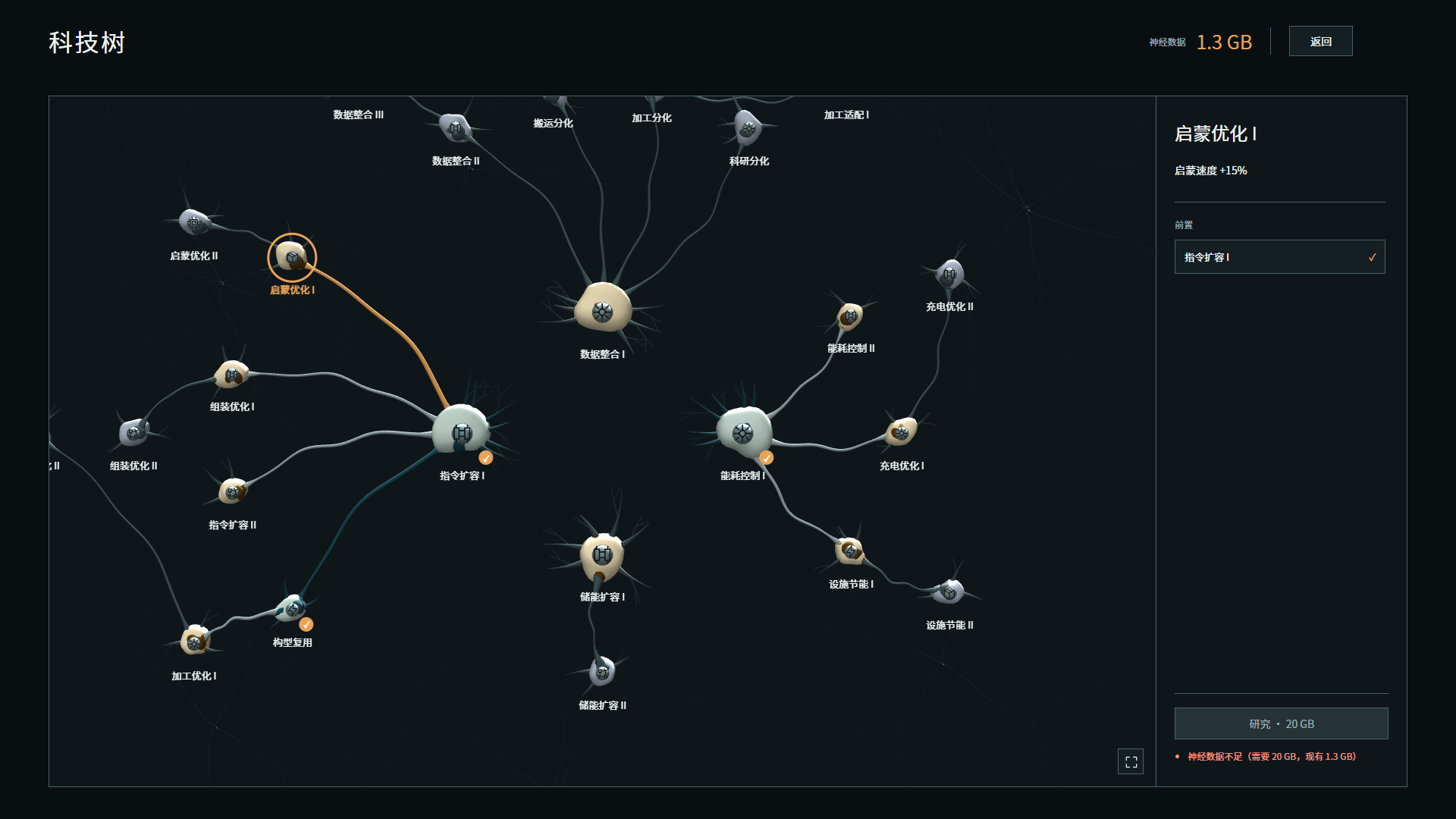
Task: Click the 1.3 GB neural data value
Action: (x=1224, y=42)
